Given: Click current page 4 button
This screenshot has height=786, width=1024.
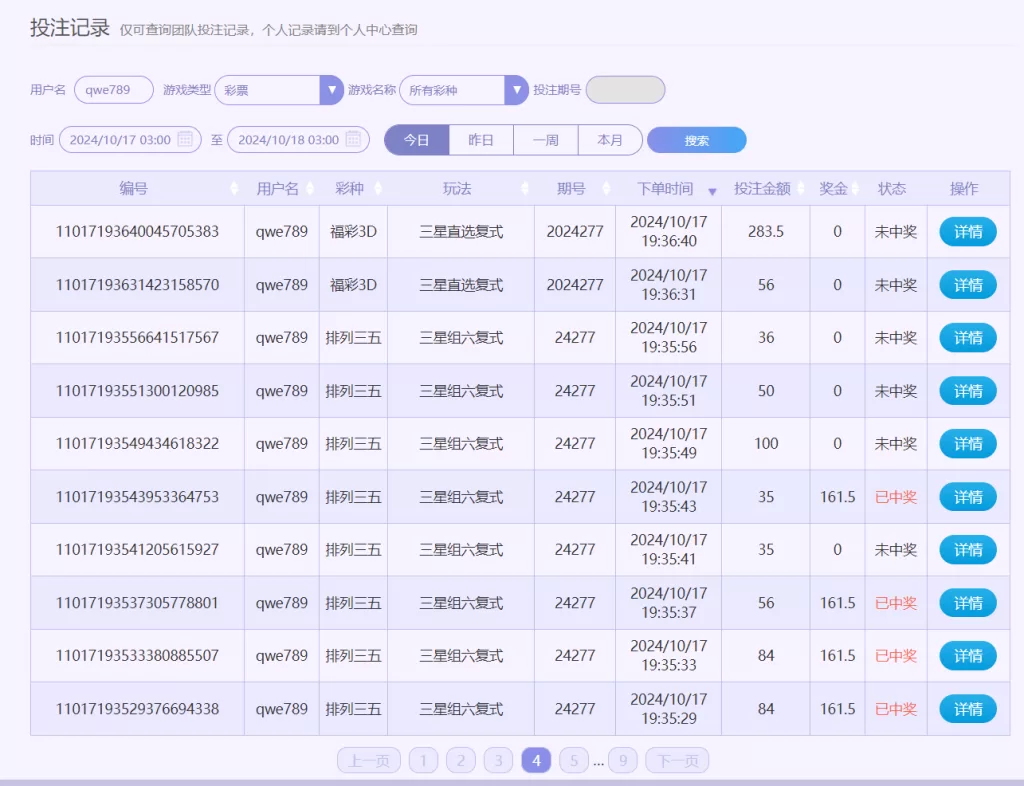Looking at the screenshot, I should click(x=536, y=761).
